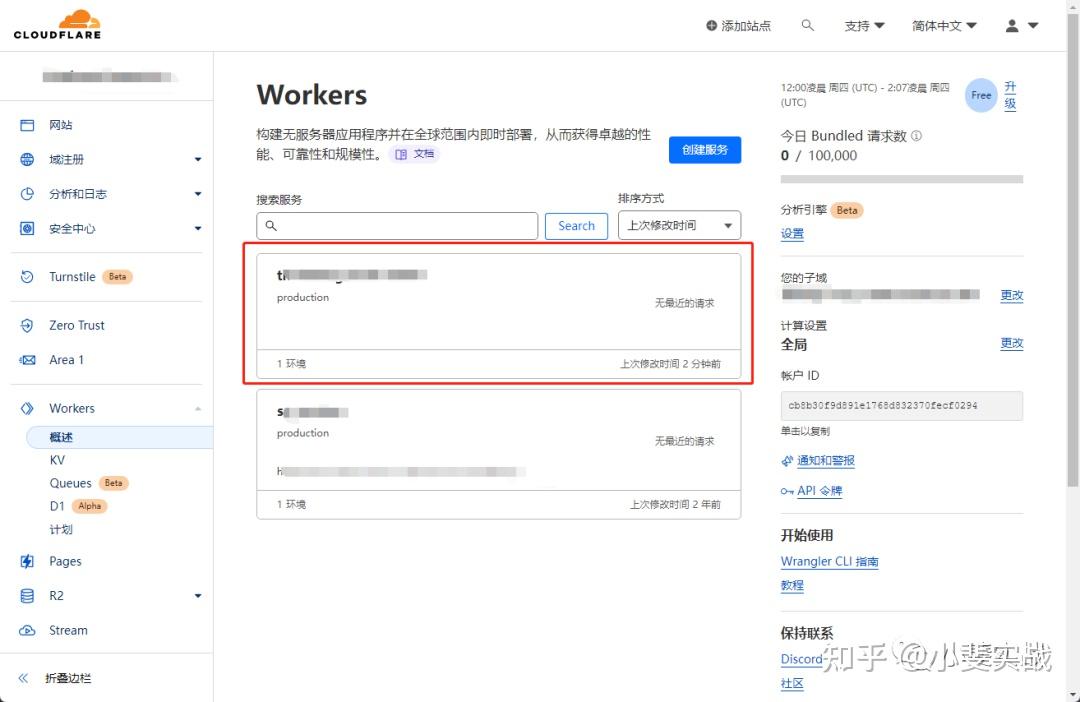
Task: Open Stream in sidebar
Action: tap(68, 630)
